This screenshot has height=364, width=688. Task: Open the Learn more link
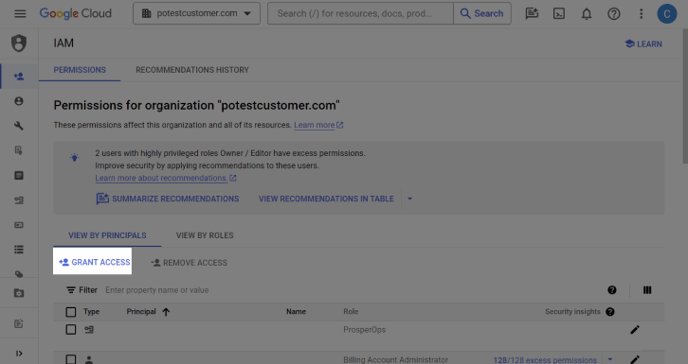coord(318,125)
